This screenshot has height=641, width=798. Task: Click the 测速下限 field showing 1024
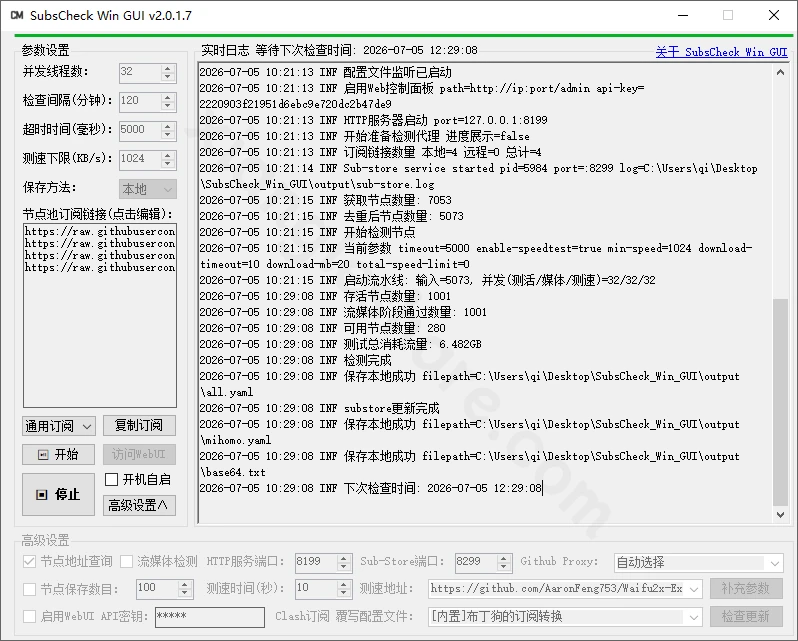point(140,160)
